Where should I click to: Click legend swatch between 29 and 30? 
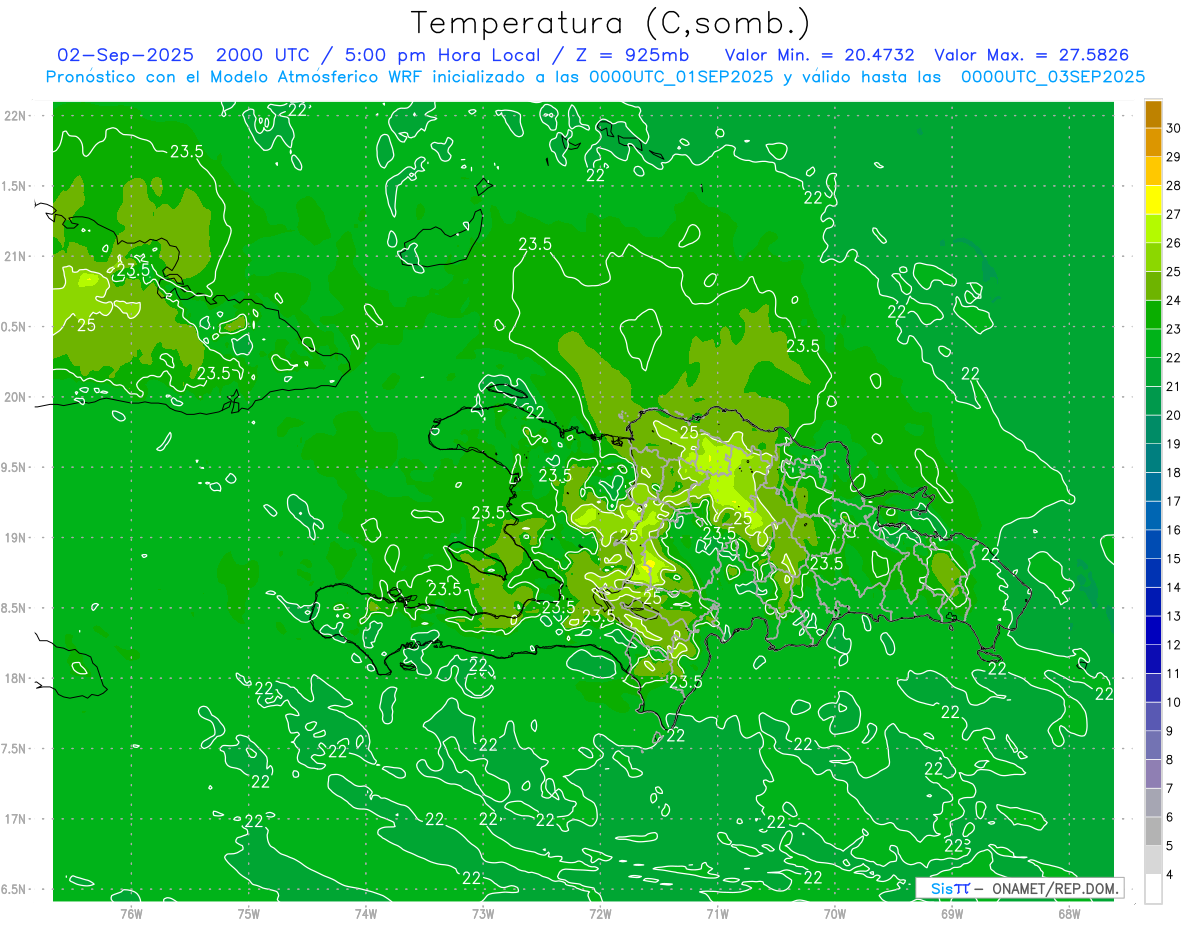[1153, 142]
